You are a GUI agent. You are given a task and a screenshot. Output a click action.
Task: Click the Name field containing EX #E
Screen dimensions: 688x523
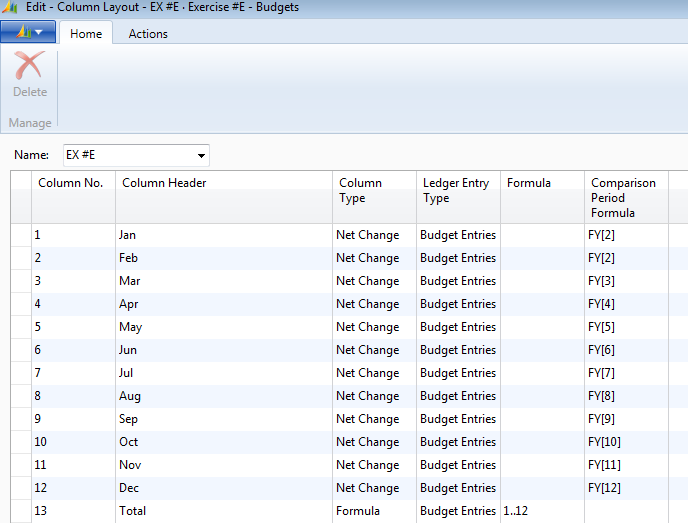click(127, 156)
